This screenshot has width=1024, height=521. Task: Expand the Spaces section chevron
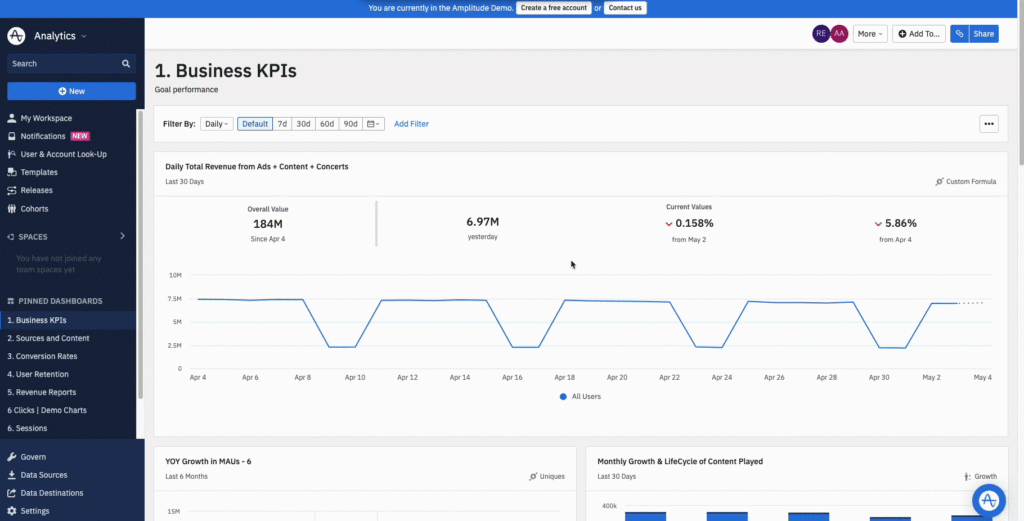point(123,237)
